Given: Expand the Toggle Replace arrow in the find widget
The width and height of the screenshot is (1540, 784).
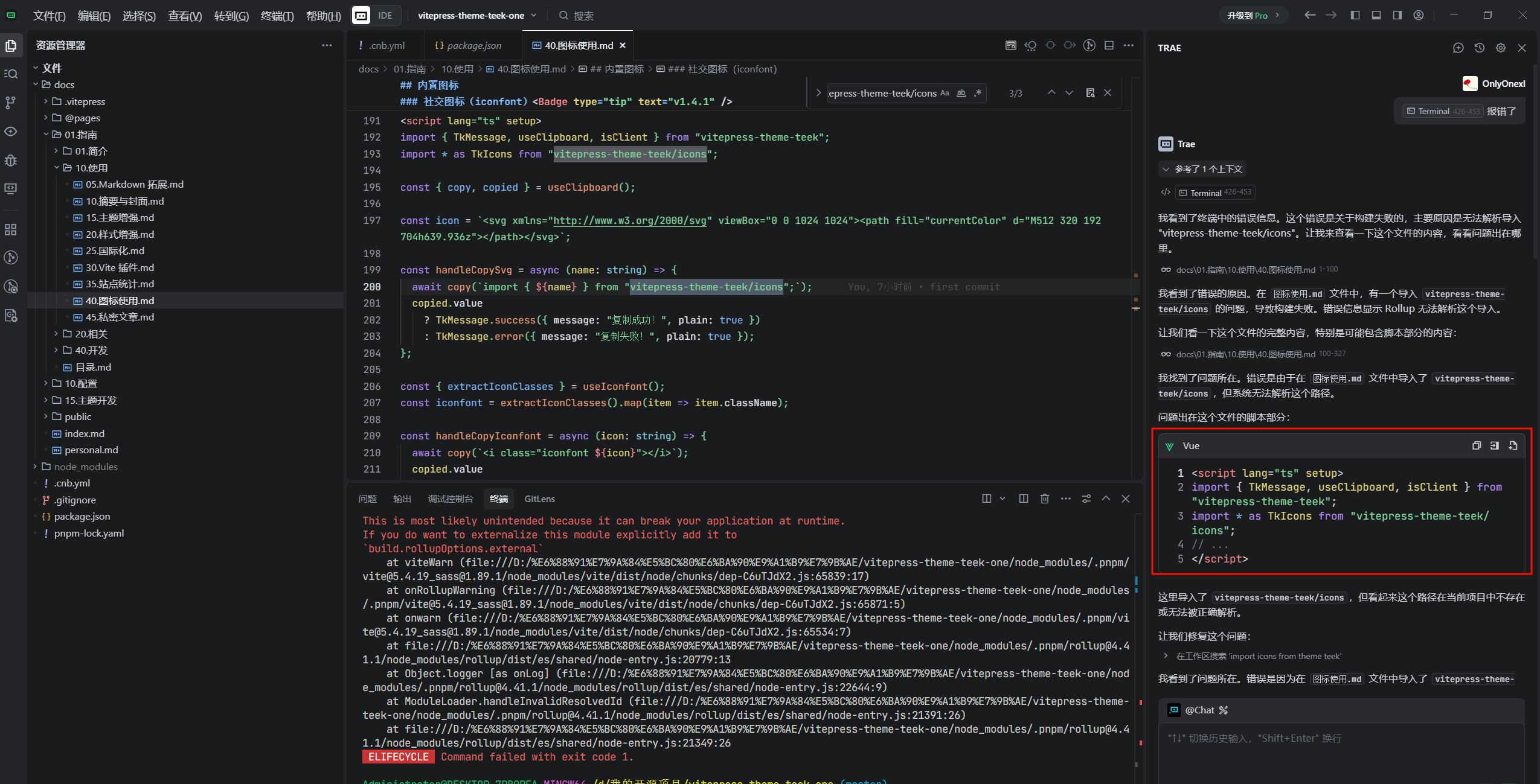Looking at the screenshot, I should coord(818,93).
